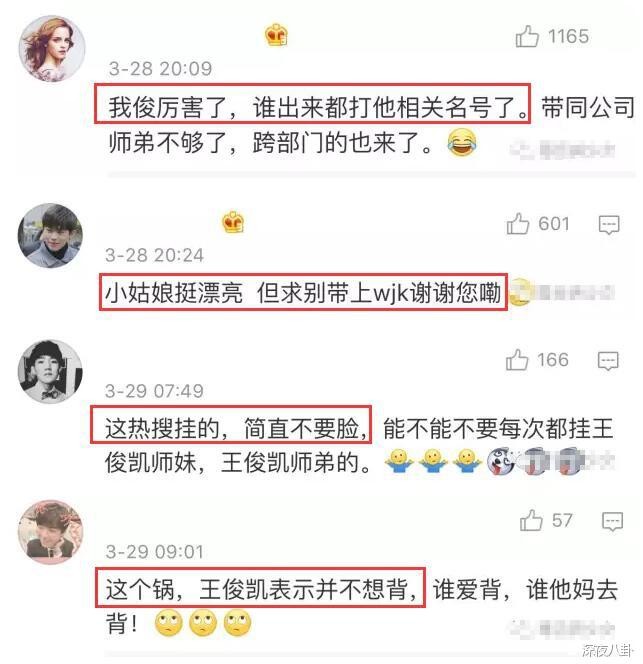643x664 pixels.
Task: Click the 3-29 09:01 timestamp
Action: (155, 552)
